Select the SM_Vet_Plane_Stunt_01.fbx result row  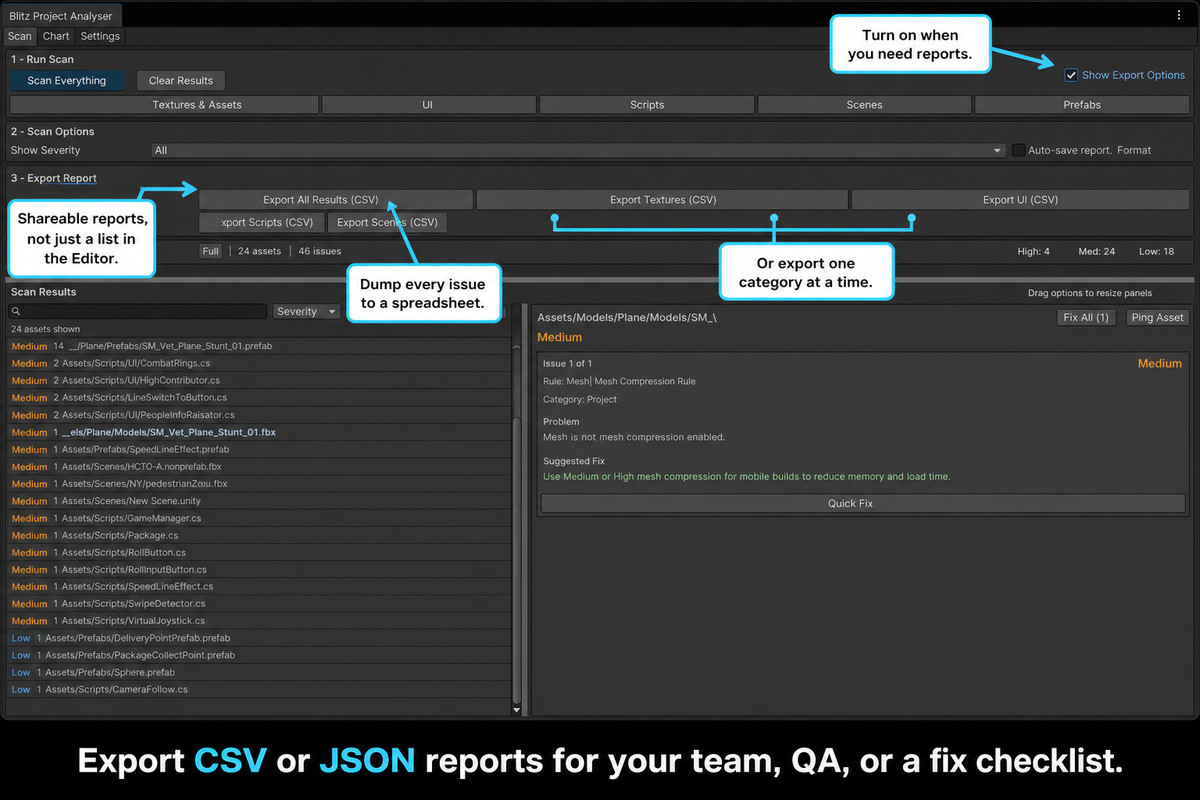pyautogui.click(x=258, y=432)
